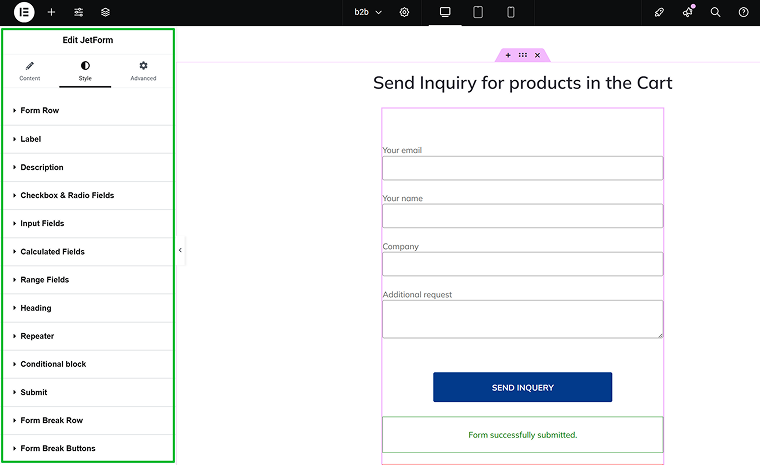
Task: Expand the Range Fields section
Action: [88, 280]
